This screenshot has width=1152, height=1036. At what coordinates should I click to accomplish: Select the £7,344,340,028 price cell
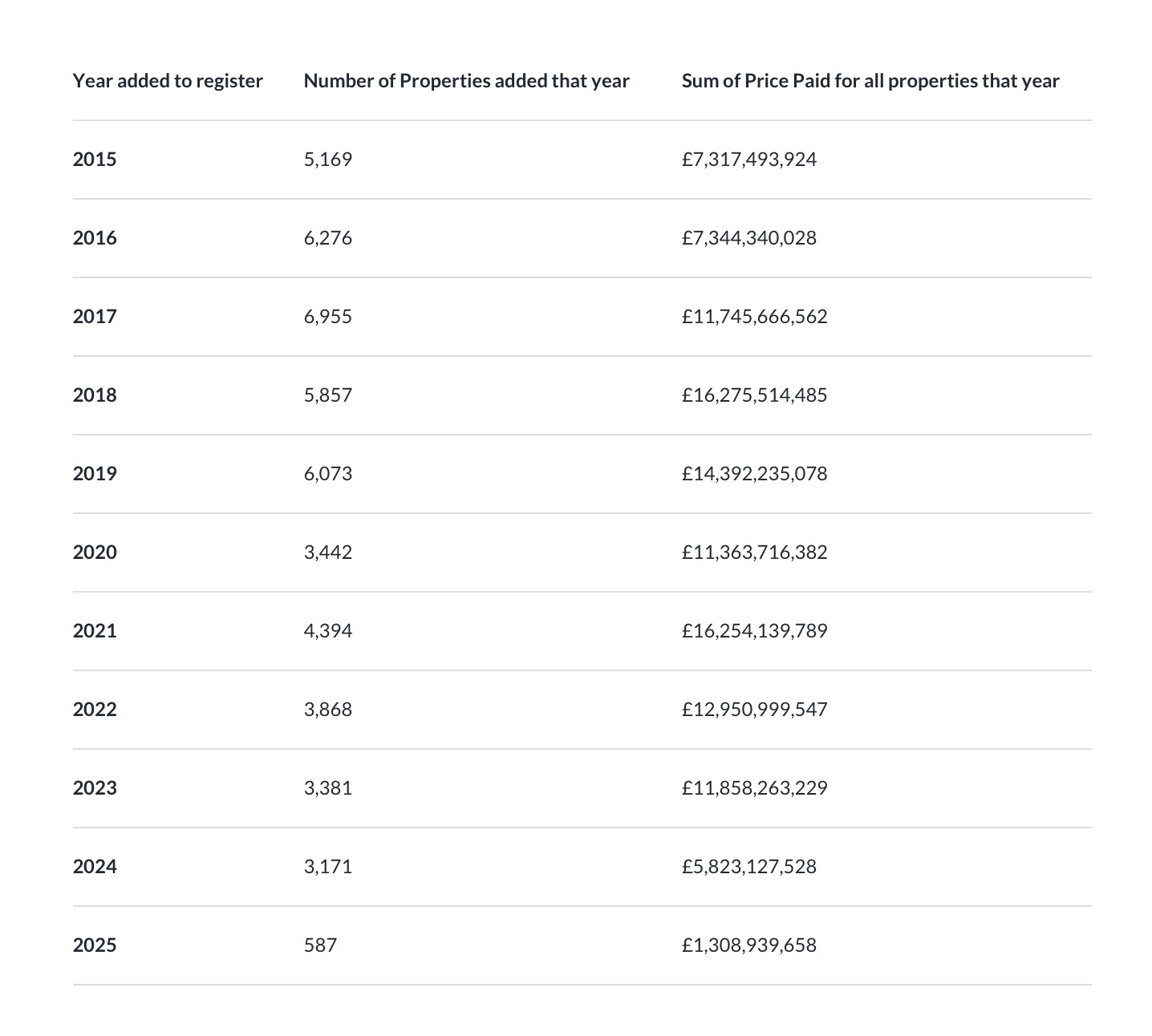click(748, 238)
